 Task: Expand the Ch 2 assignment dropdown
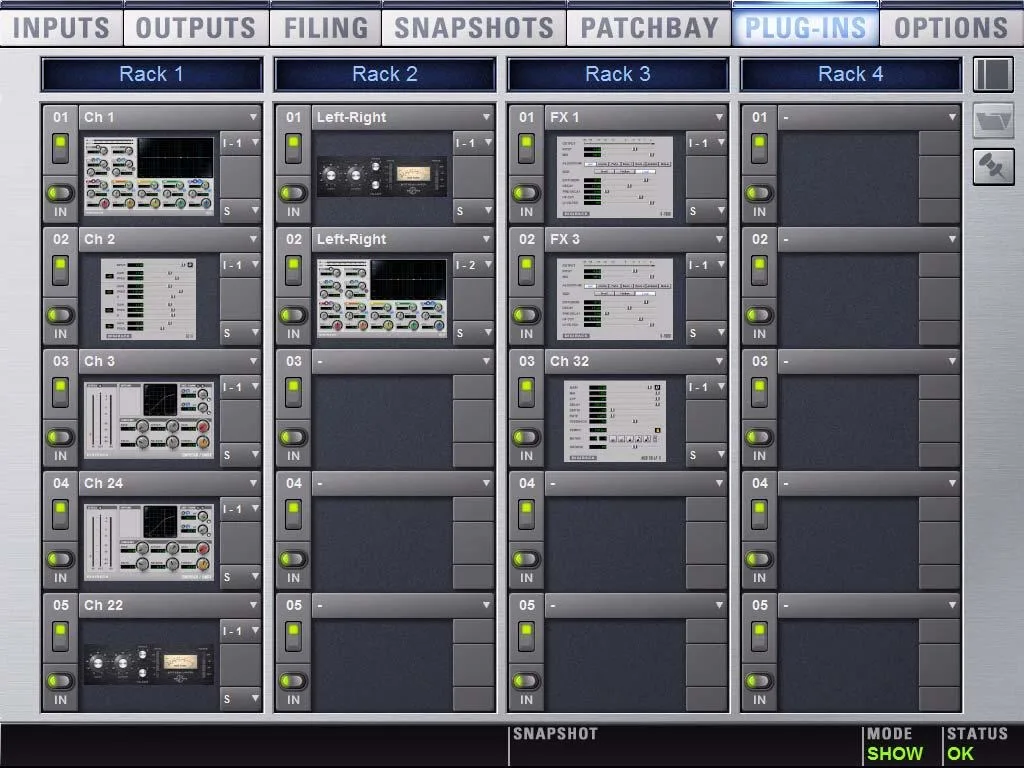(170, 239)
